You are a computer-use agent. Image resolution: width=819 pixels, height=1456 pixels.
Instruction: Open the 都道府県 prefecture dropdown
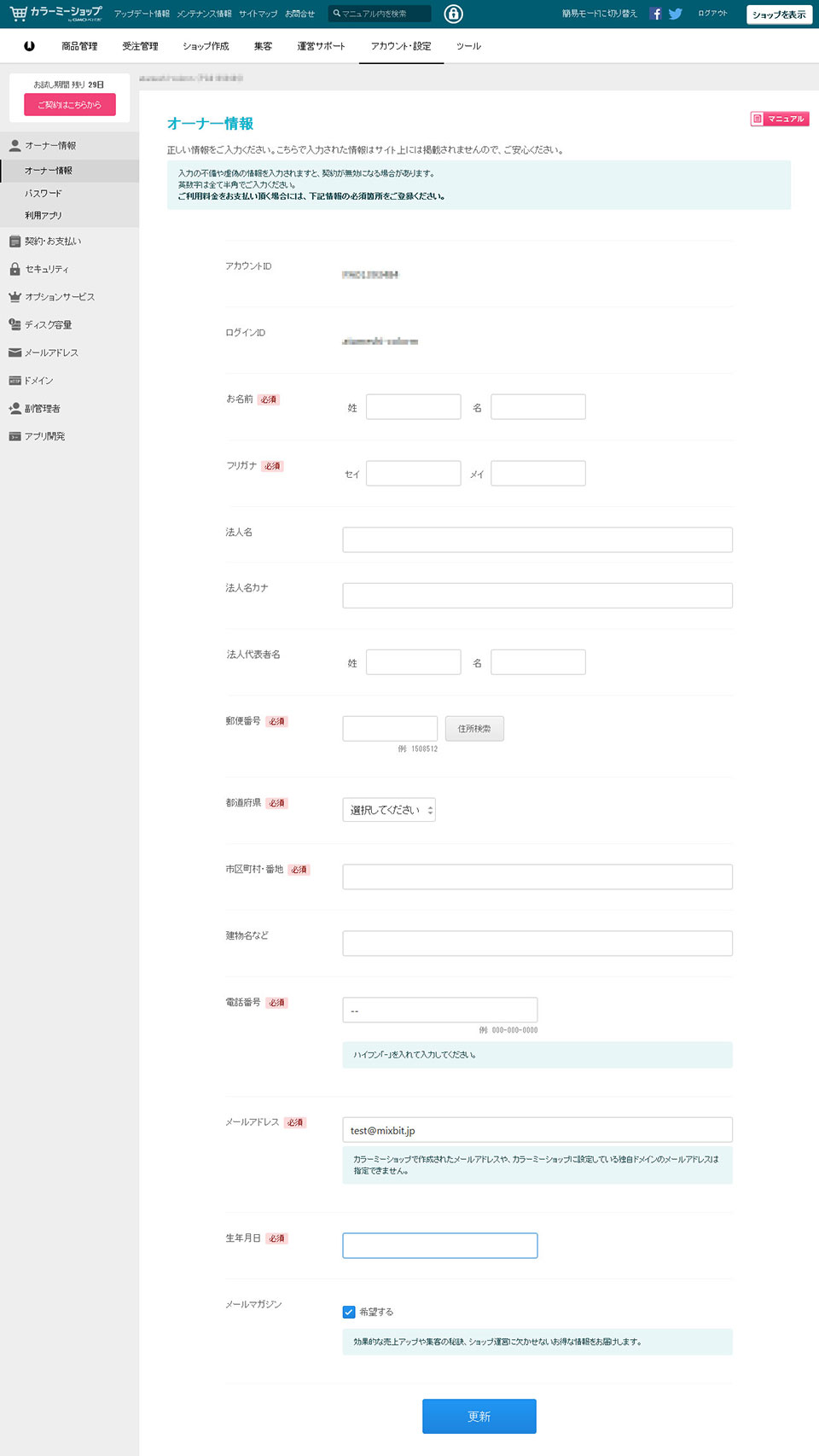coord(389,810)
